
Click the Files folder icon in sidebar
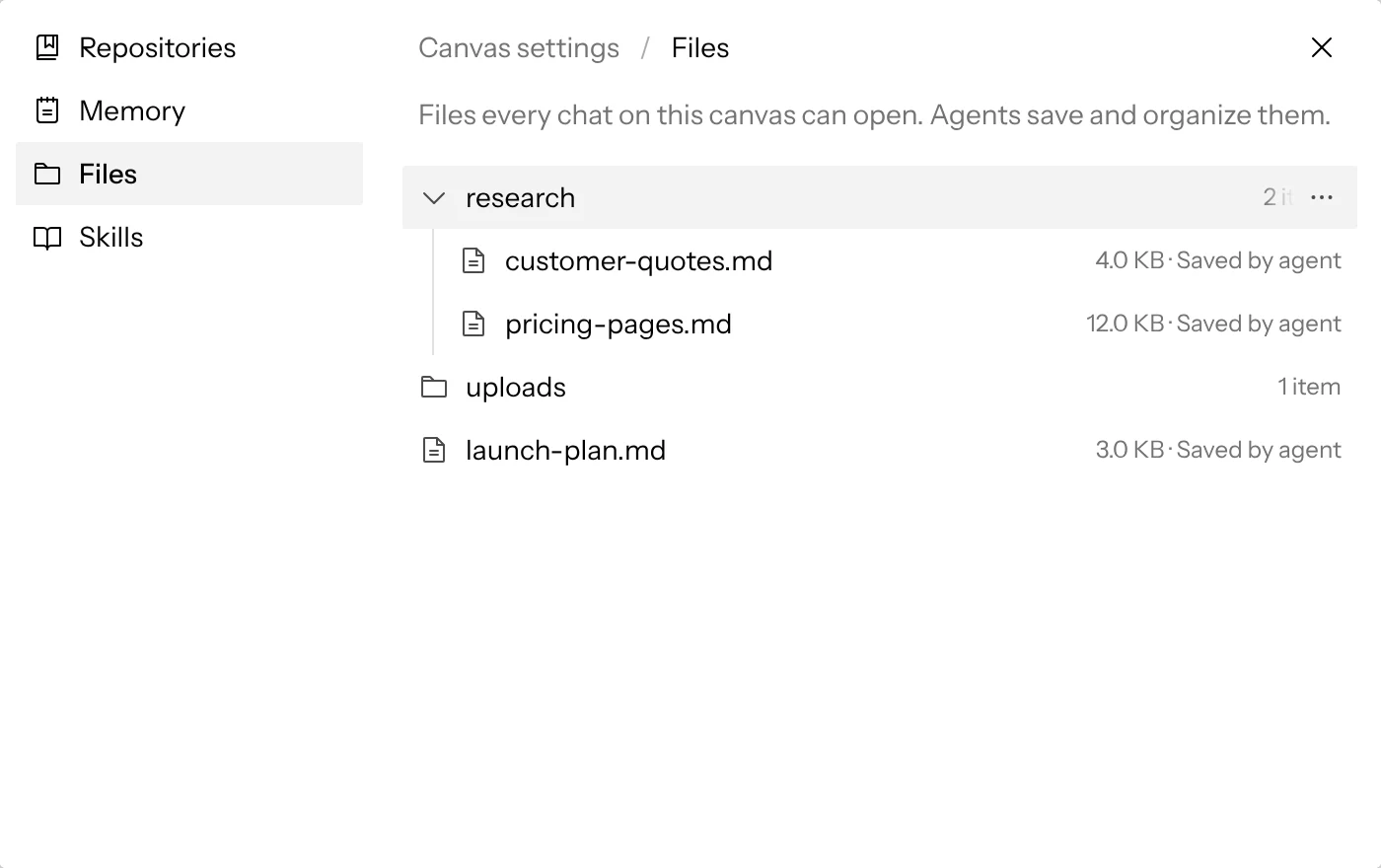coord(47,174)
